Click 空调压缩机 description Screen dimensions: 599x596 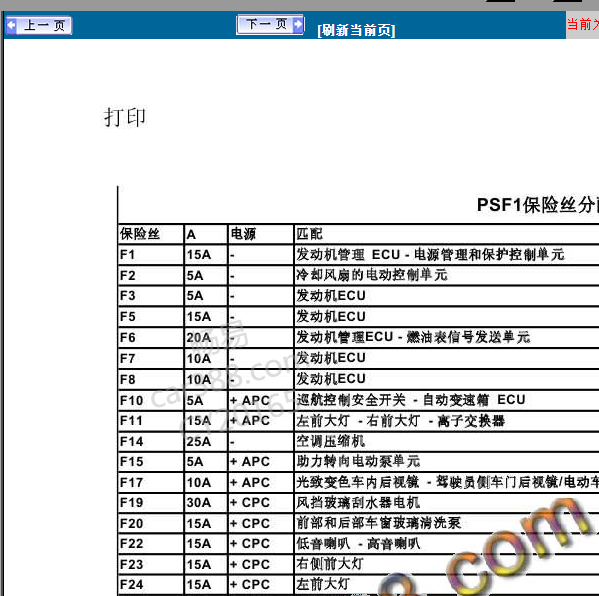point(330,441)
